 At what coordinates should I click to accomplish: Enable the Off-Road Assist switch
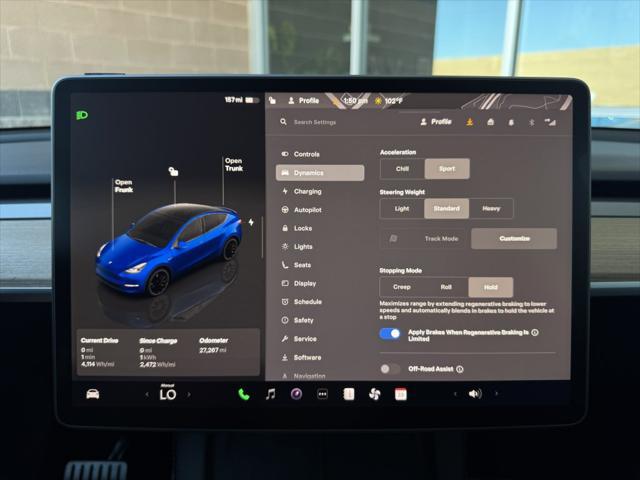[390, 369]
